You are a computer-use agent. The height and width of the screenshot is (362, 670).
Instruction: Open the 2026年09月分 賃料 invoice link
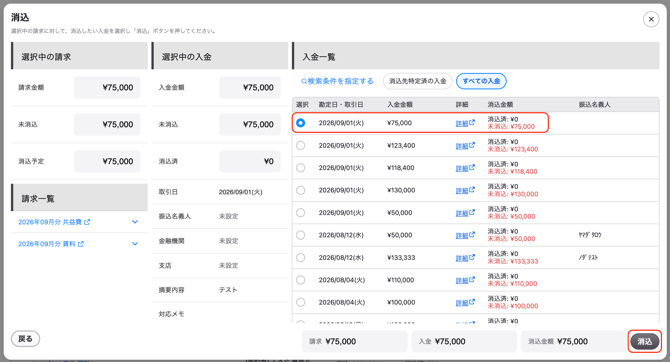tap(51, 244)
